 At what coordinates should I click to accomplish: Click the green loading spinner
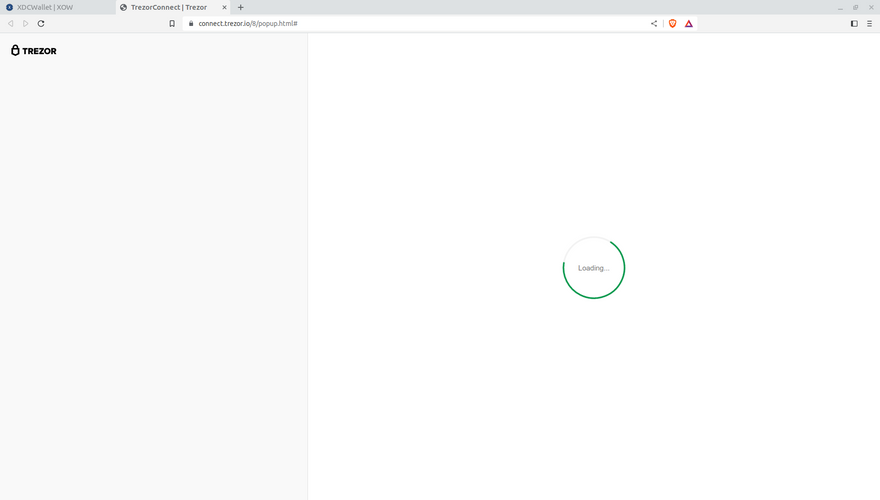pyautogui.click(x=594, y=268)
